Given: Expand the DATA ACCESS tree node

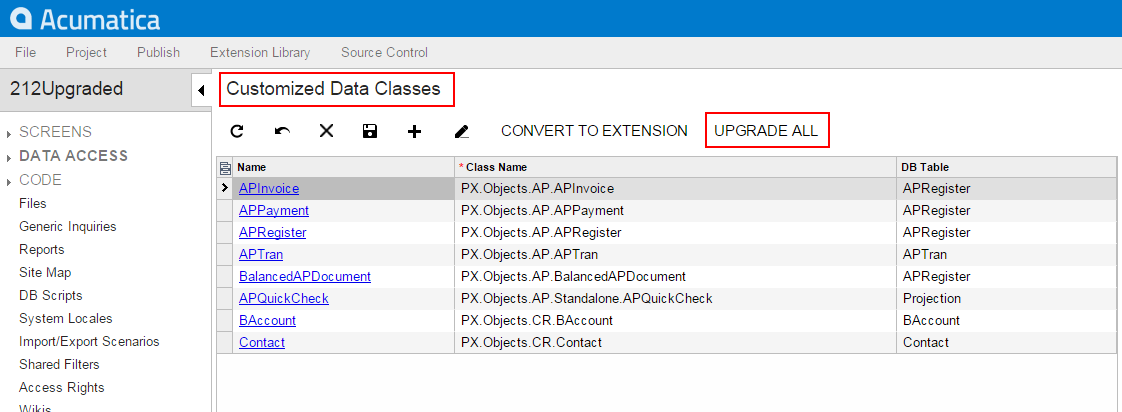Looking at the screenshot, I should click(10, 156).
